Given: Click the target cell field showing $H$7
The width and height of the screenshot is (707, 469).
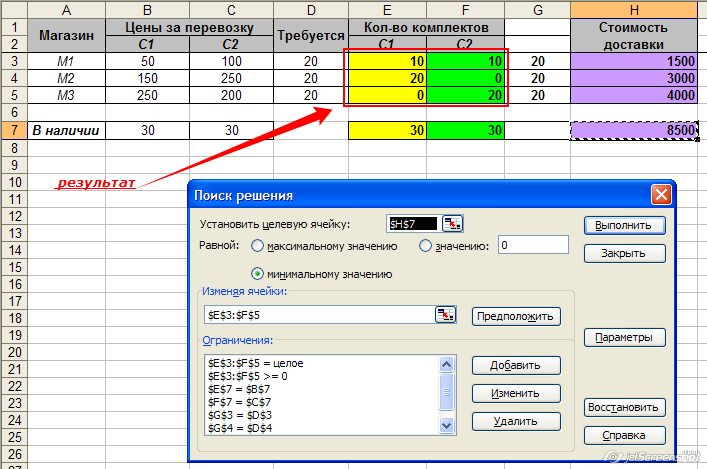Looking at the screenshot, I should (x=413, y=224).
